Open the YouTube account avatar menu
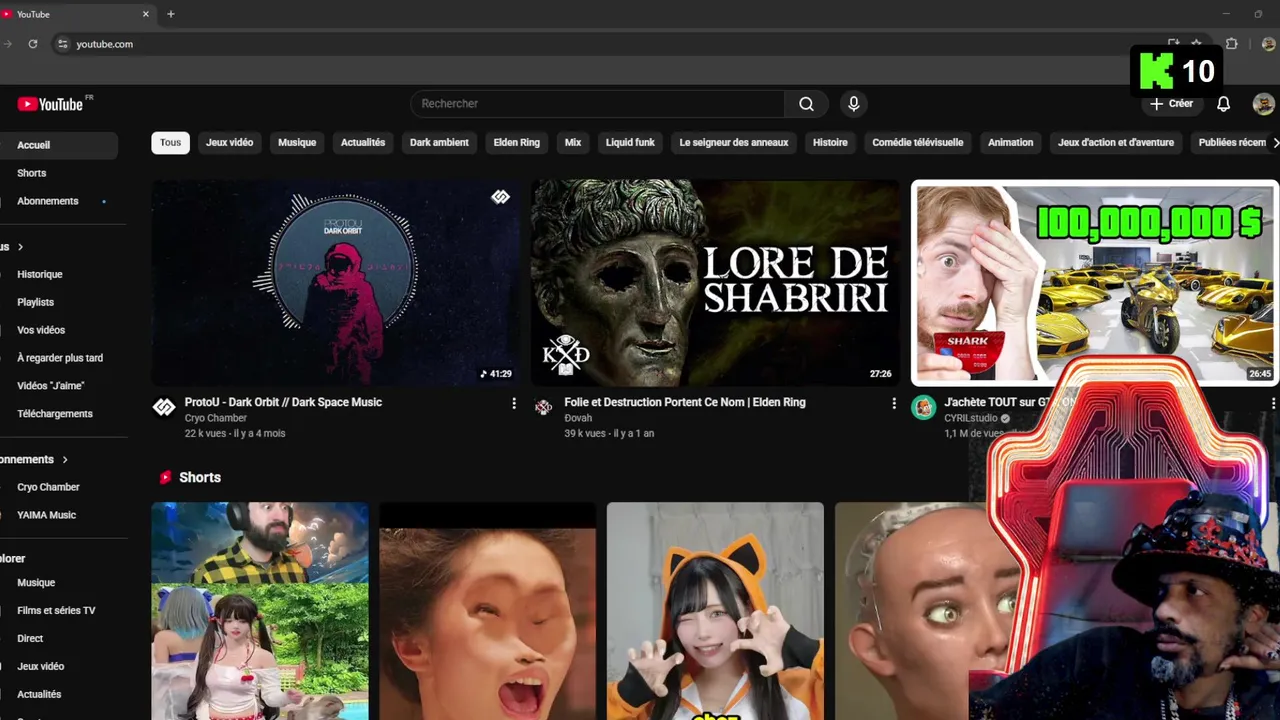1280x720 pixels. [x=1263, y=104]
